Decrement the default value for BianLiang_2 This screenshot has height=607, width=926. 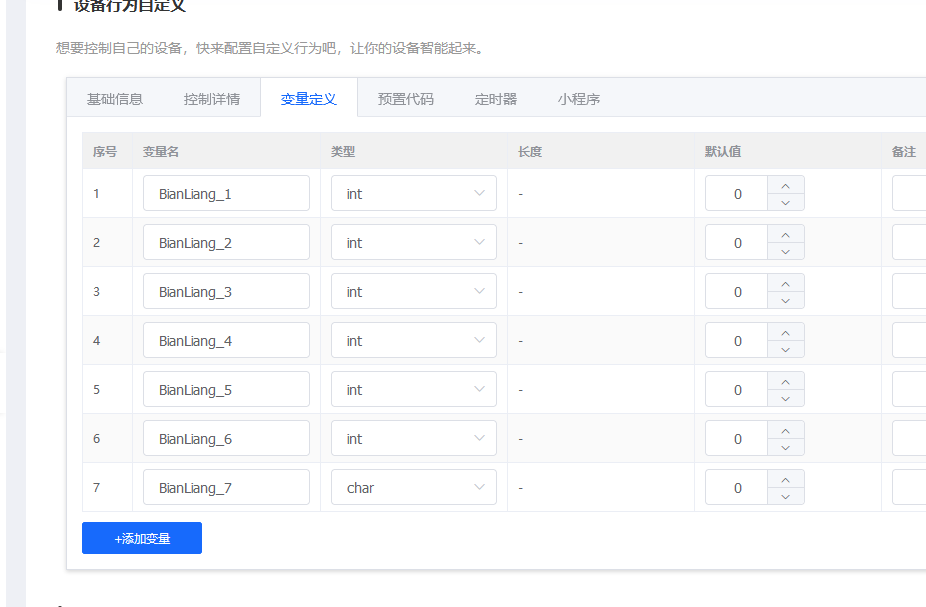pyautogui.click(x=786, y=250)
